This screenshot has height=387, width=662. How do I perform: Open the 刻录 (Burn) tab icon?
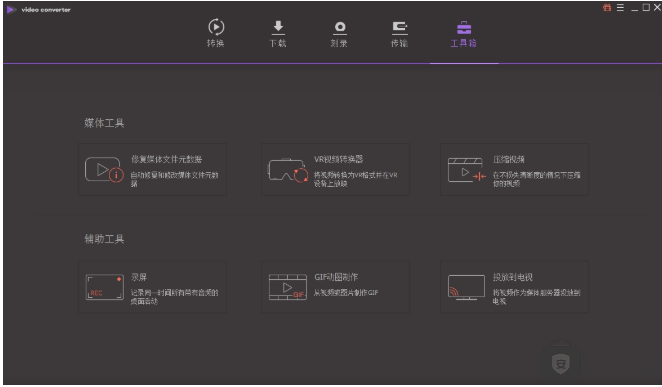tap(339, 28)
